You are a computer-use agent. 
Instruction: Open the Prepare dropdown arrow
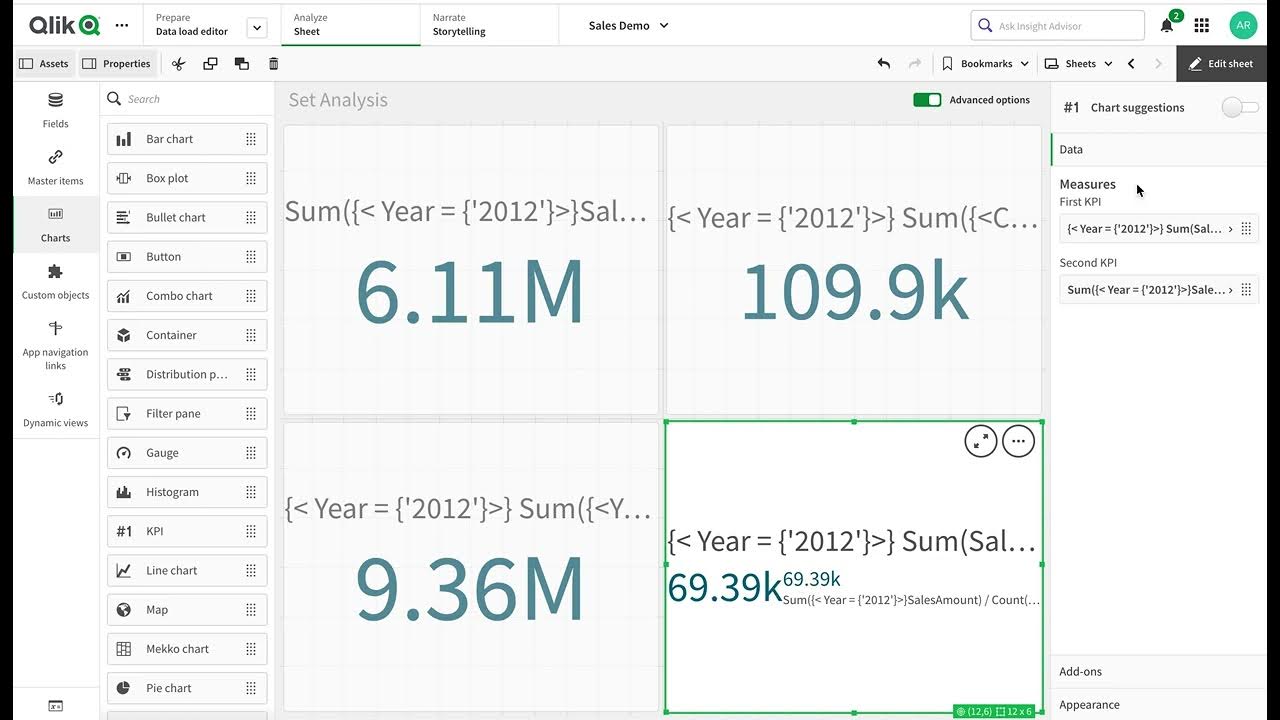tap(257, 27)
